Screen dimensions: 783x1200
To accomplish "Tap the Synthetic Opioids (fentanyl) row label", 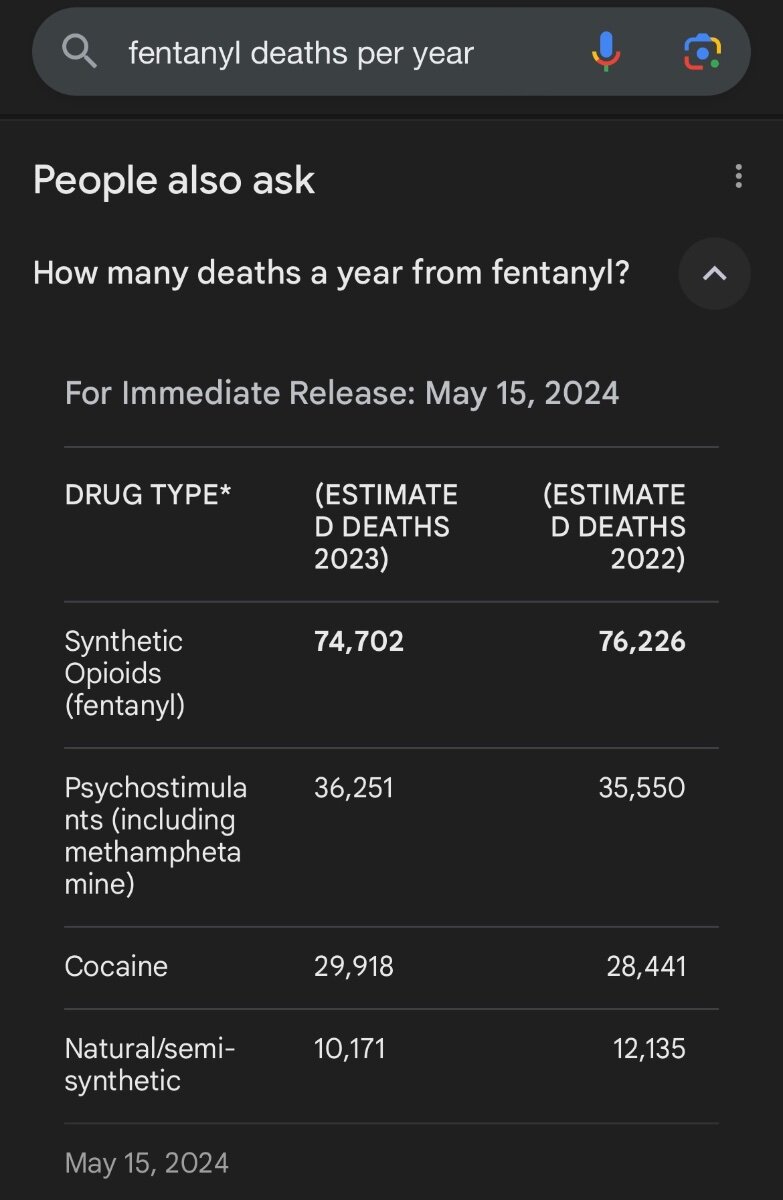I will point(125,674).
